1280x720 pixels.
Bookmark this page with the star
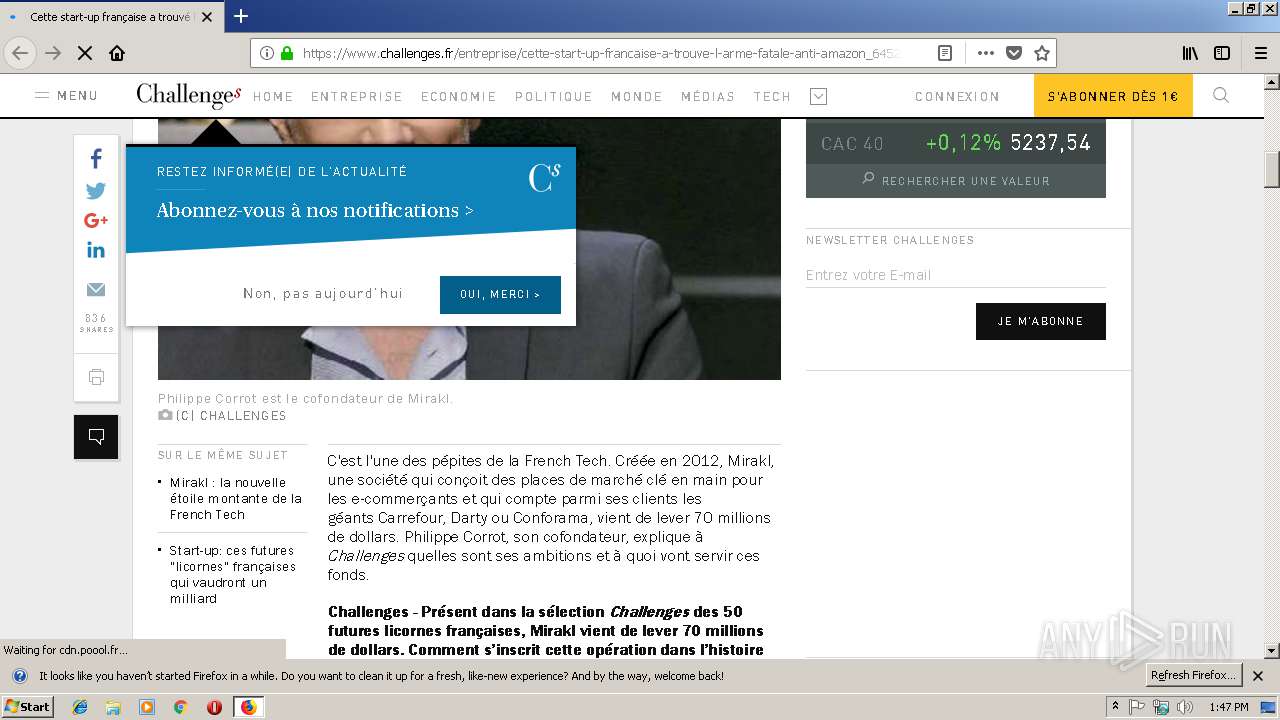1041,53
